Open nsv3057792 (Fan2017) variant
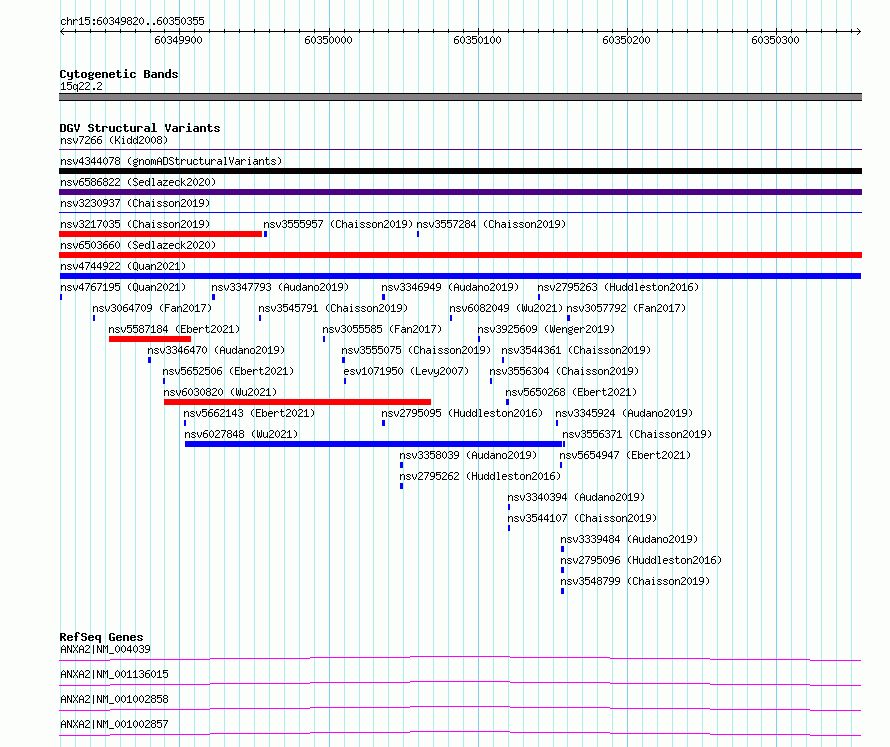The image size is (890, 747). [627, 308]
